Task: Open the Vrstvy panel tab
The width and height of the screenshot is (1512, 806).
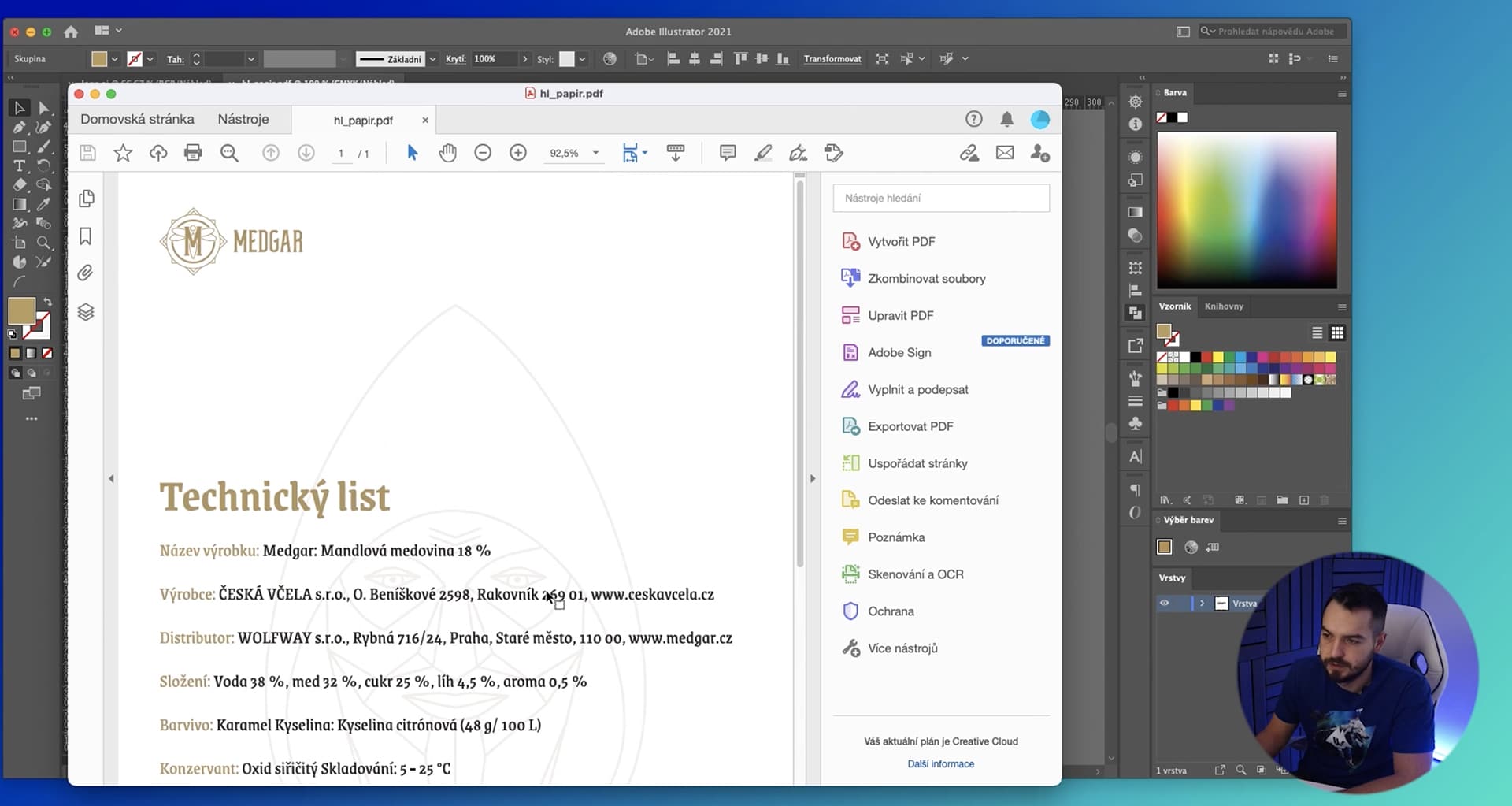Action: (1172, 578)
